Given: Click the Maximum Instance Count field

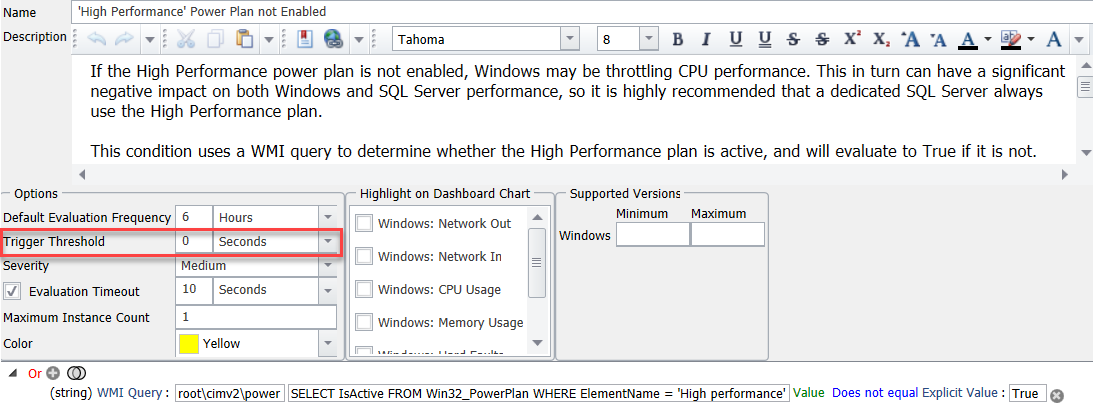Looking at the screenshot, I should [256, 317].
